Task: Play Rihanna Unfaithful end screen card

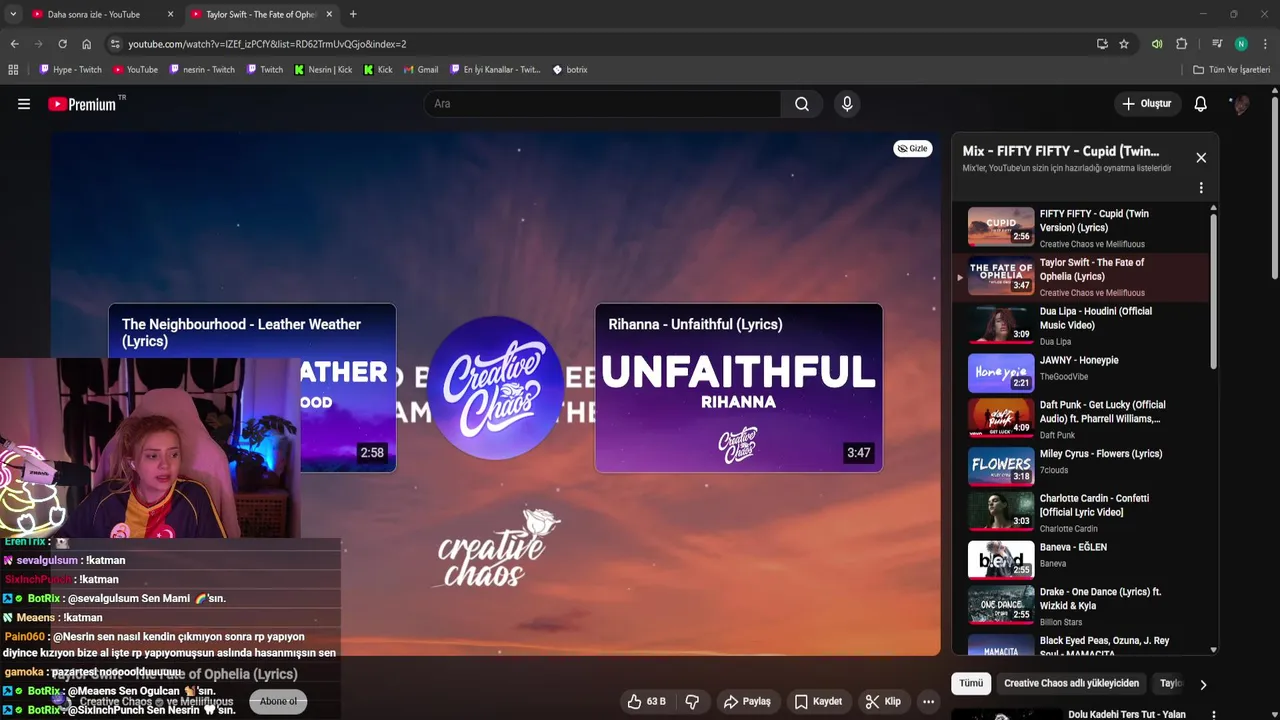Action: (739, 388)
